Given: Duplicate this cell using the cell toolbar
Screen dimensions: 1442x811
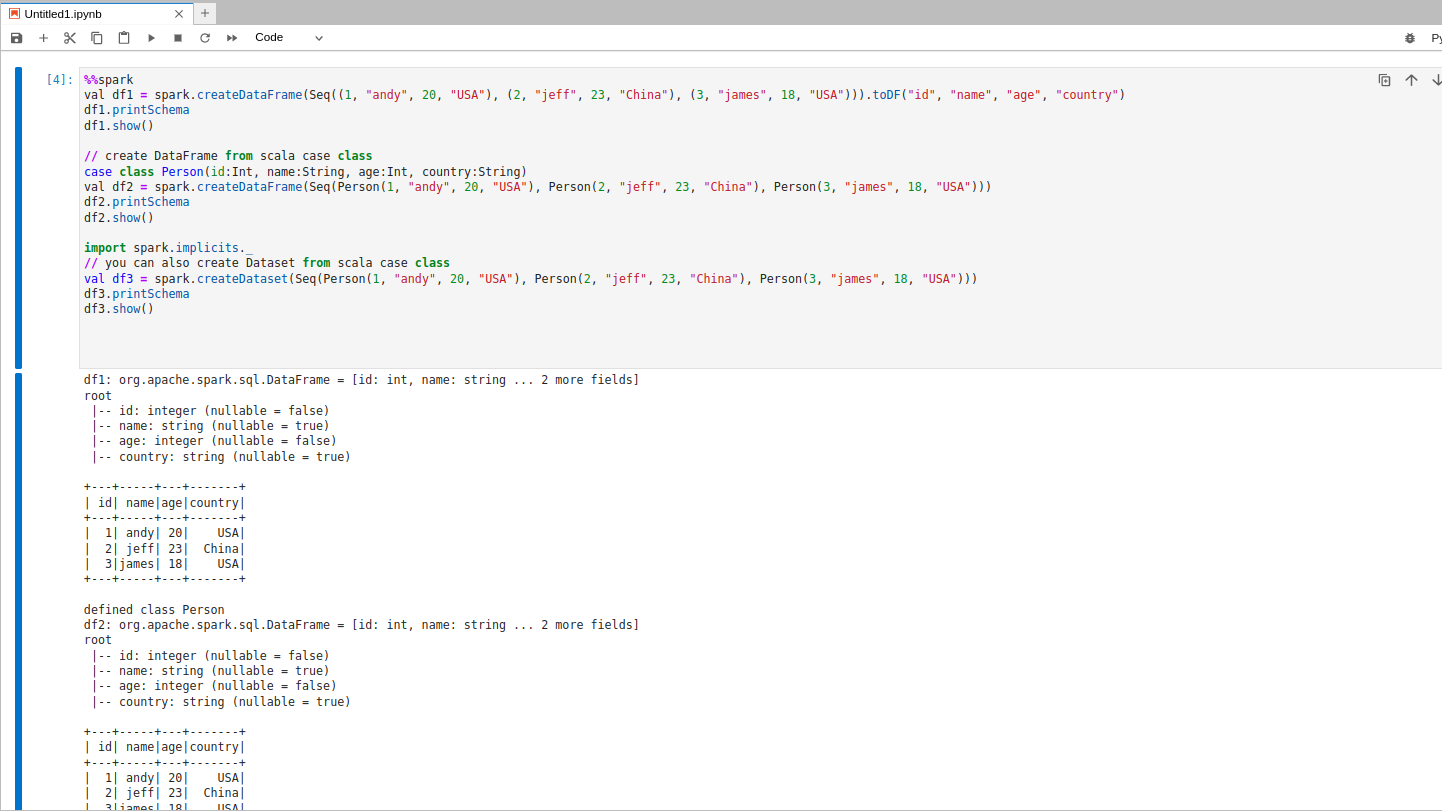Looking at the screenshot, I should (x=1384, y=80).
